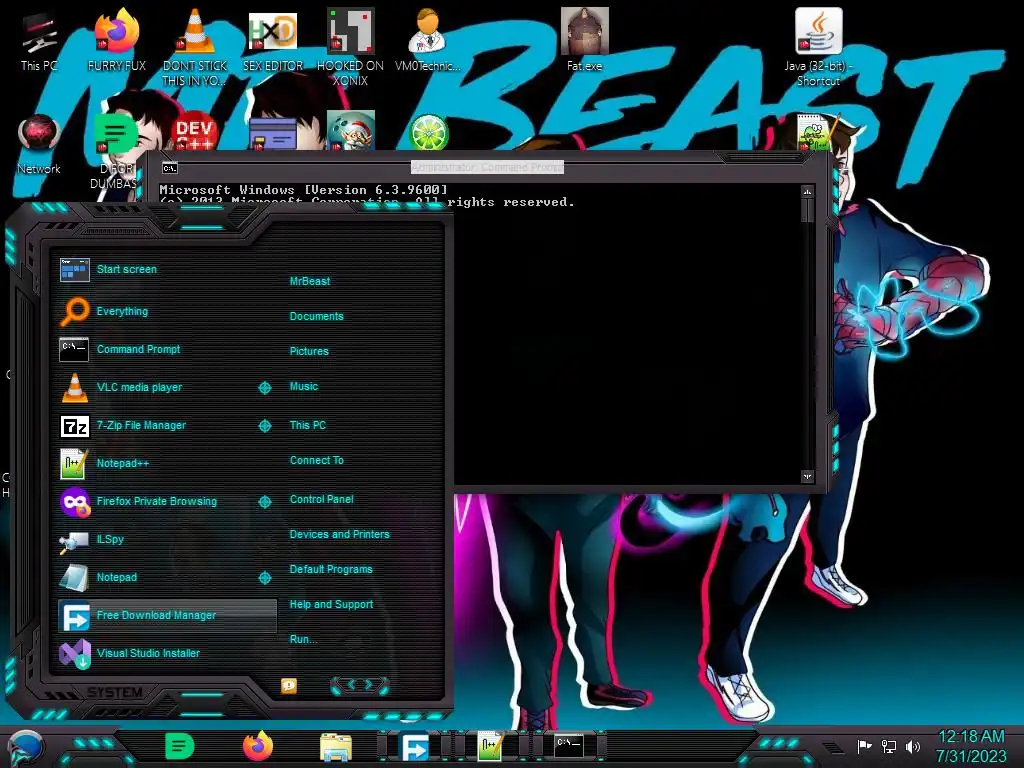This screenshot has height=768, width=1024.
Task: Open VLC media player from Start menu
Action: coord(167,387)
